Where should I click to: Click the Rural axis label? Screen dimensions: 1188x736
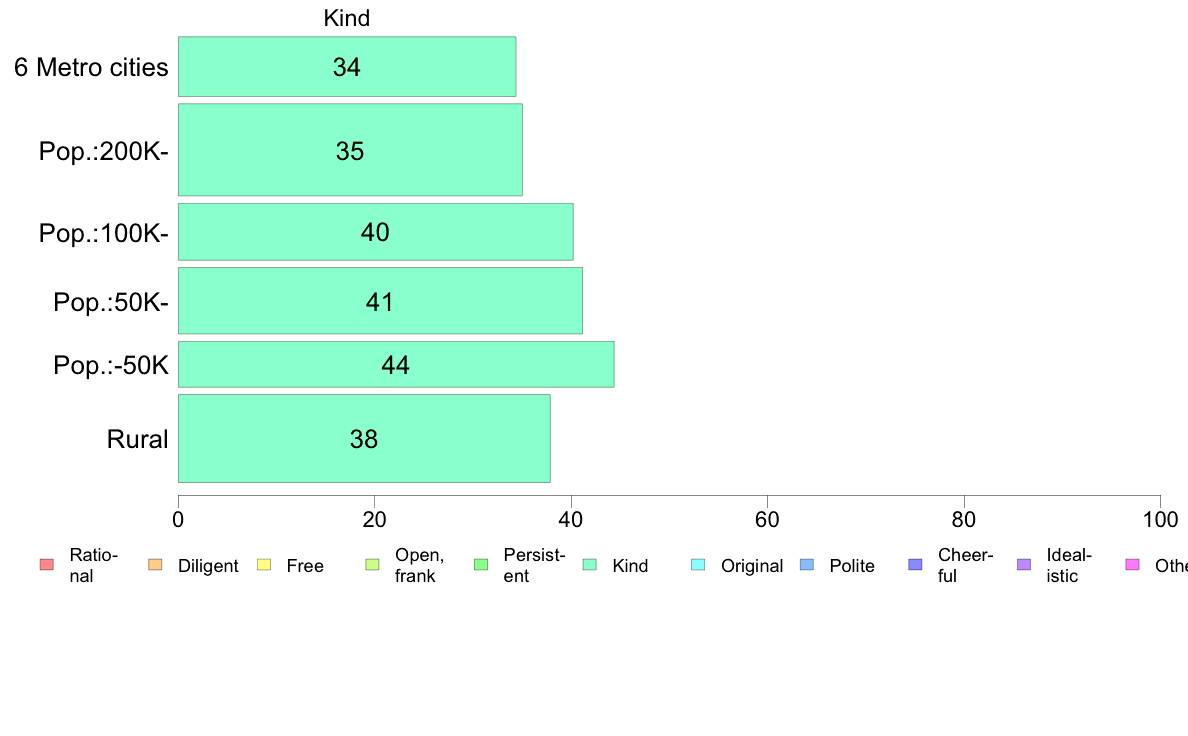pos(137,439)
